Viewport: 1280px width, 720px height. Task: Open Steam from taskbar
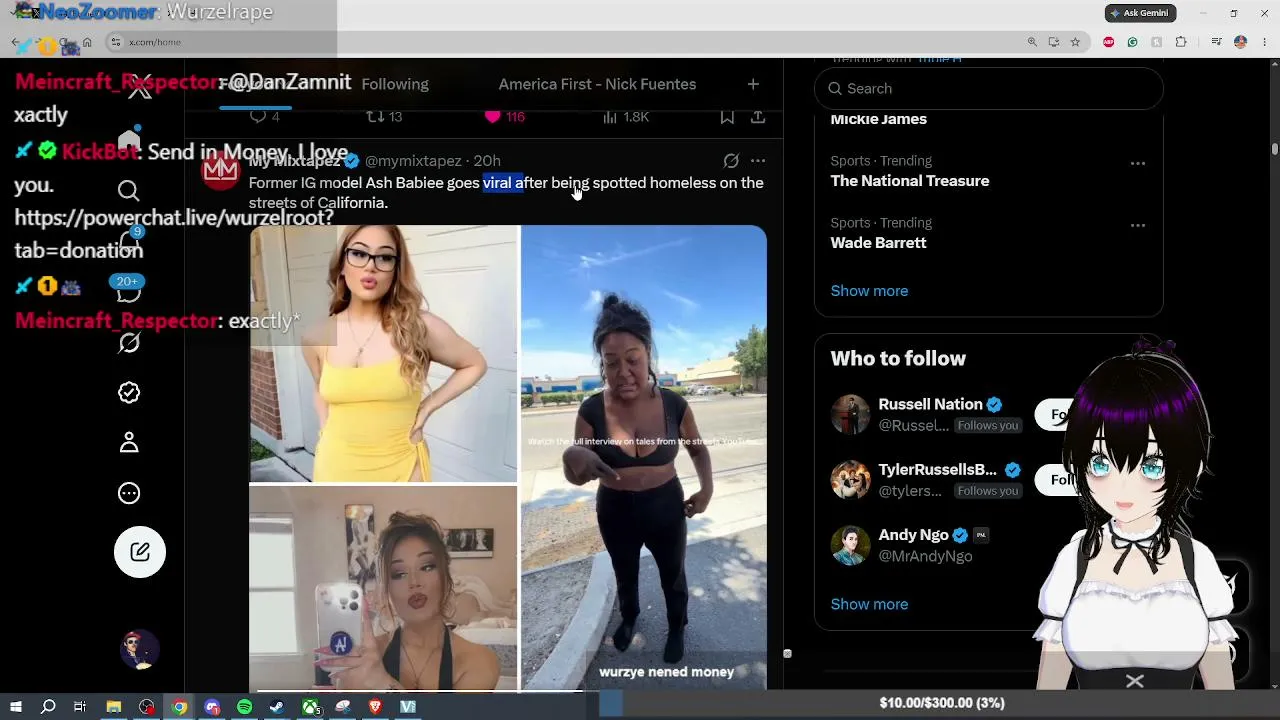click(x=277, y=707)
